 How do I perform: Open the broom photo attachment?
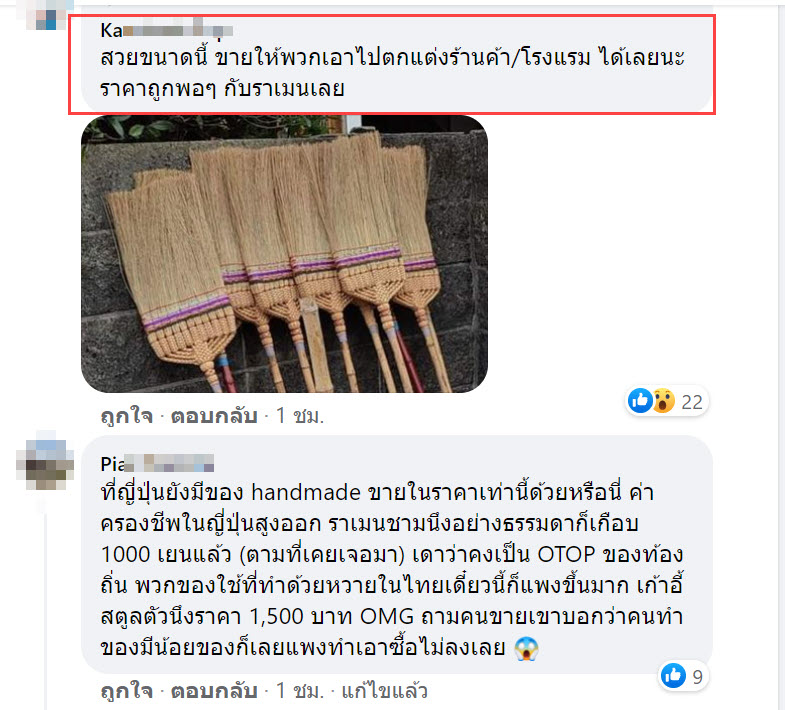[x=284, y=254]
